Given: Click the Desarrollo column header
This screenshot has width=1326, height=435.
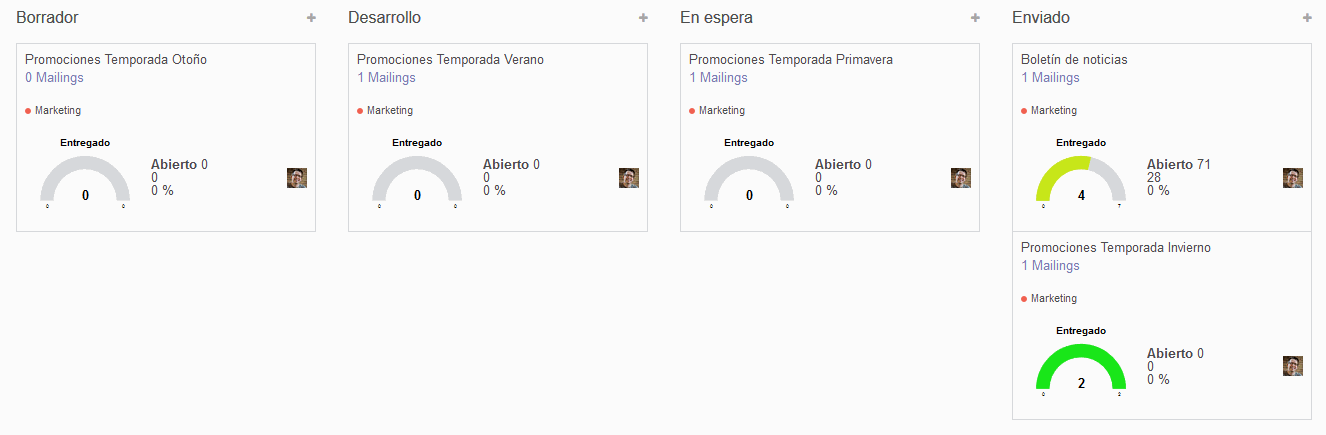Looking at the screenshot, I should click(384, 18).
